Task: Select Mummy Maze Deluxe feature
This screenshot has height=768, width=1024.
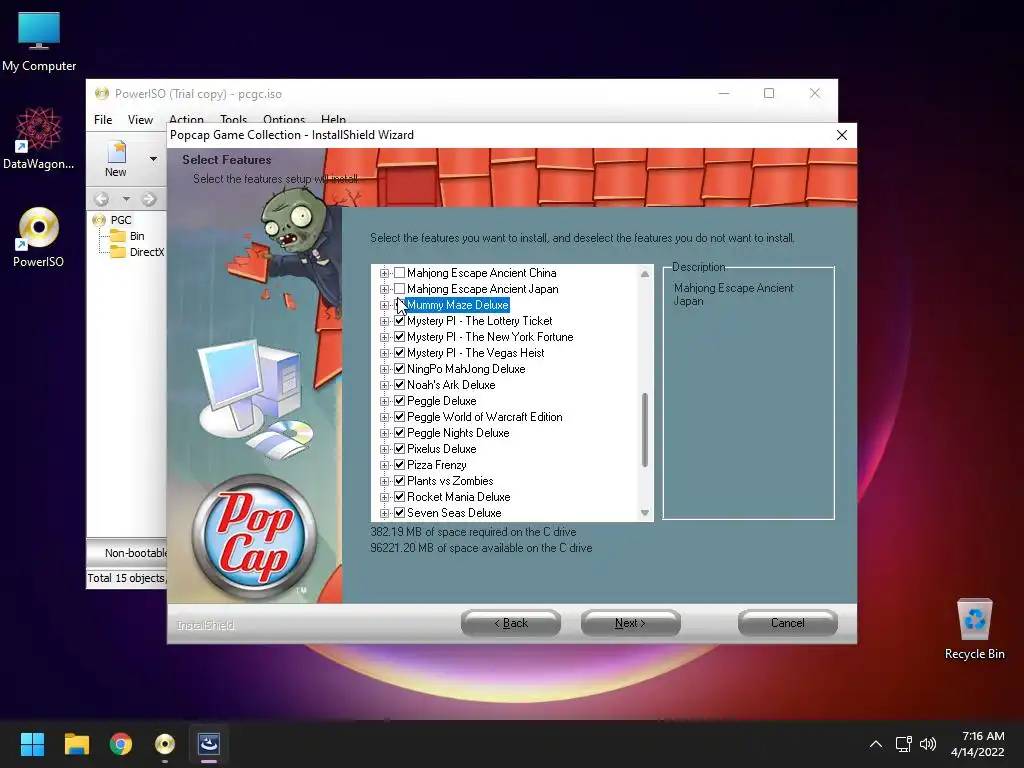Action: 457,305
